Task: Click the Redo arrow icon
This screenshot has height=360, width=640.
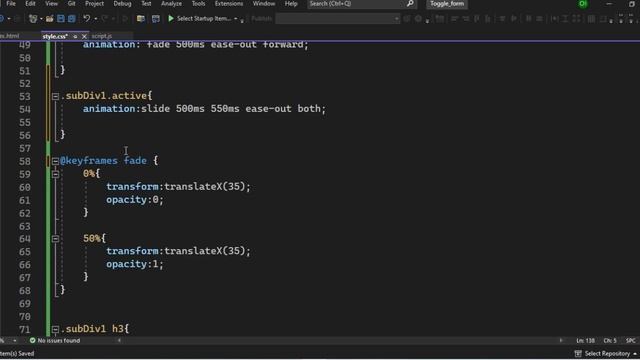Action: click(x=104, y=19)
